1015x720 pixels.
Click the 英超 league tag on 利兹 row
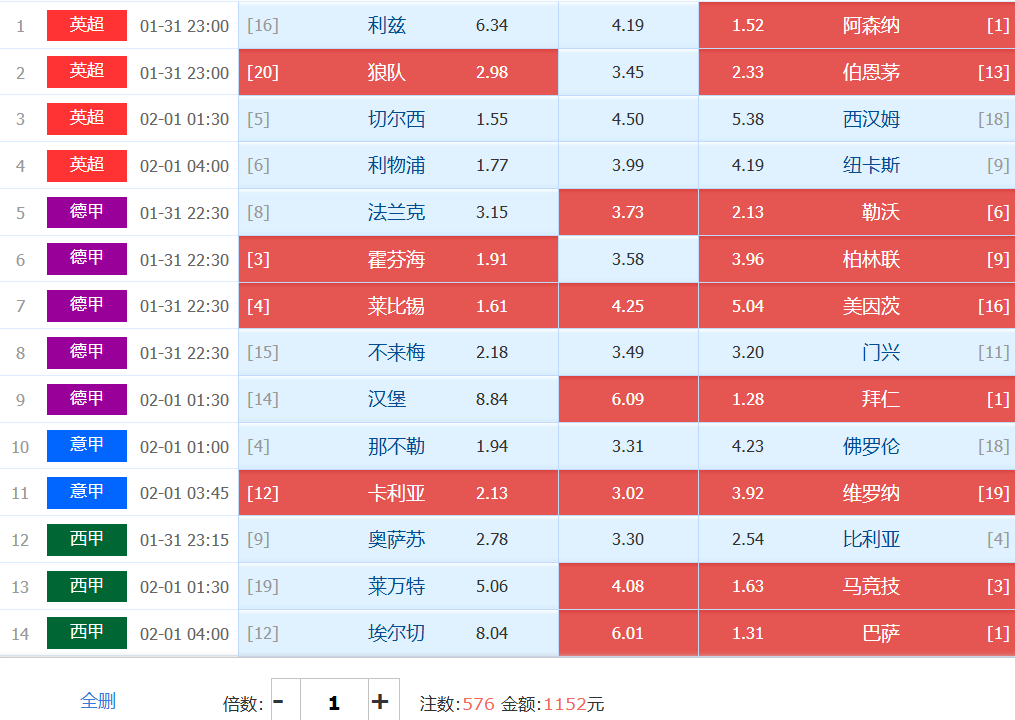(87, 25)
